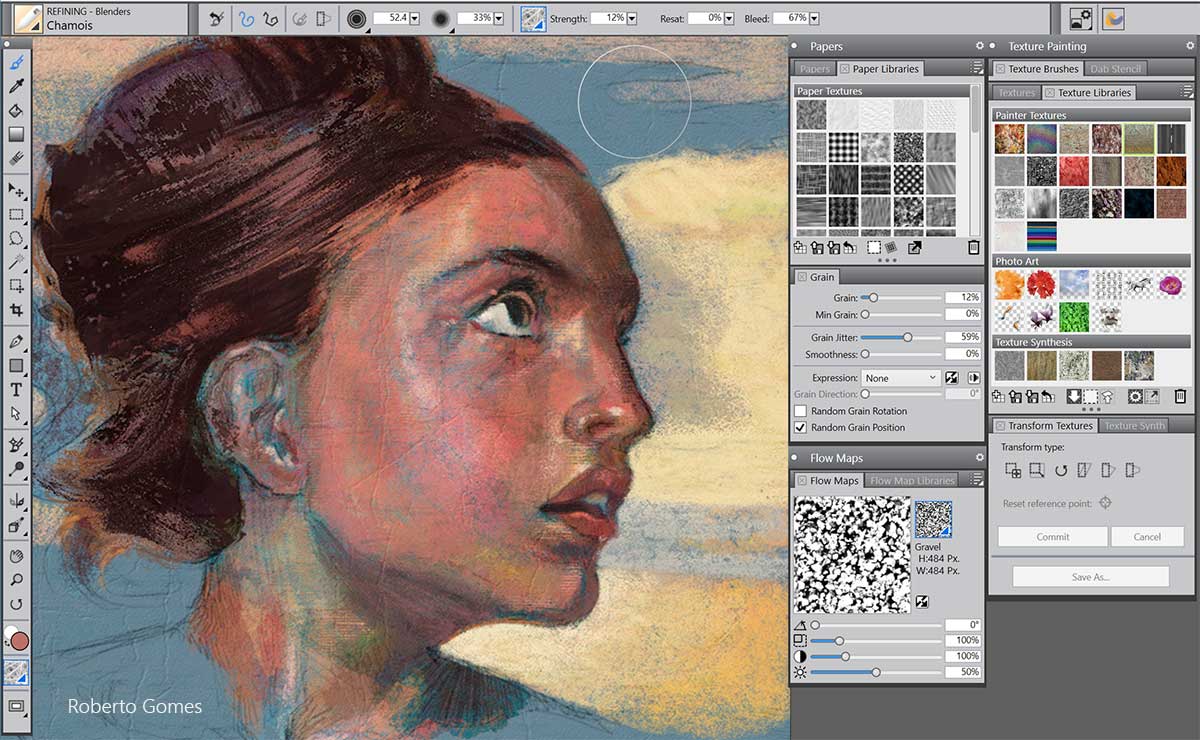
Task: Expand the Bleed value dropdown
Action: (x=814, y=19)
